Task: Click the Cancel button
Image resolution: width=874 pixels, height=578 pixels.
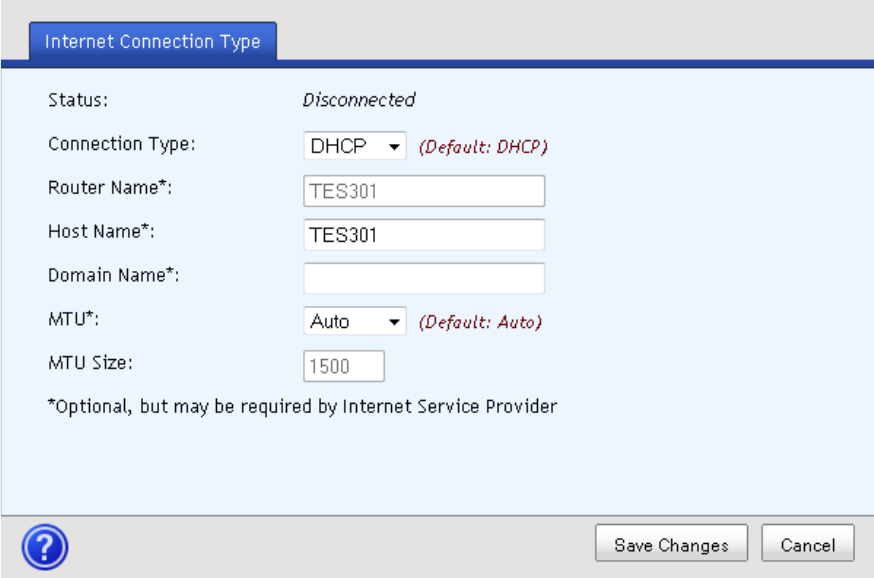Action: 807,545
